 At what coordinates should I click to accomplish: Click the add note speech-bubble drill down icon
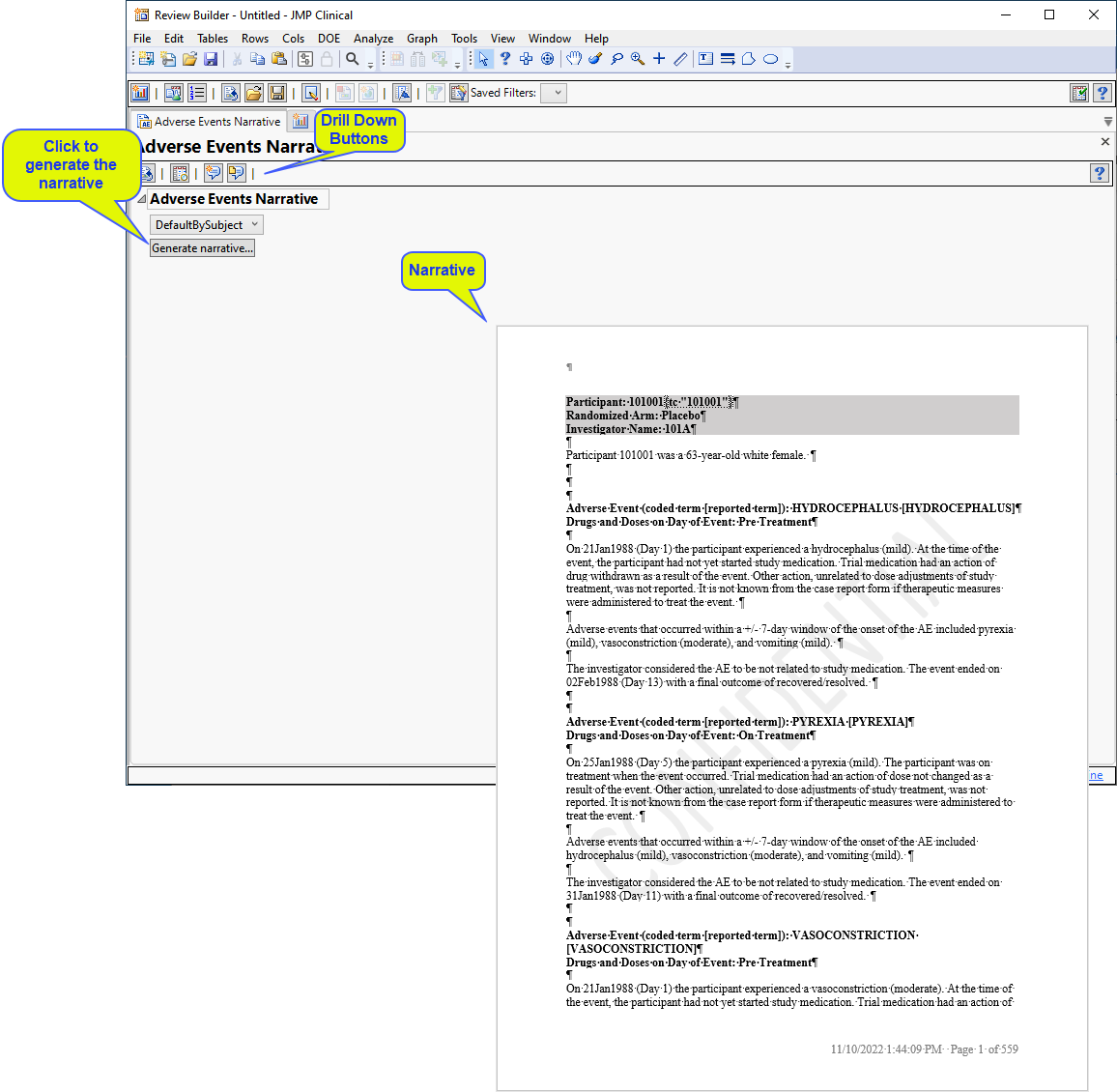click(x=213, y=173)
